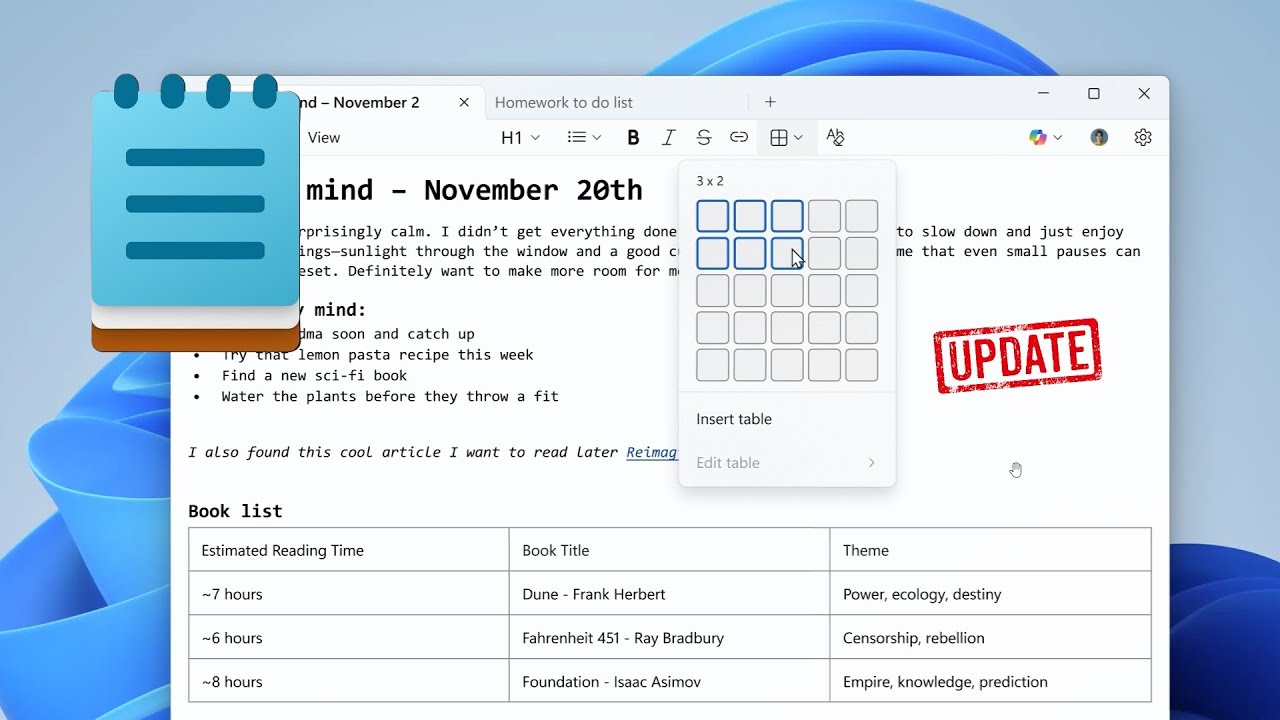Click the Foundation - Isaac Asimov cell
Viewport: 1280px width, 720px height.
[669, 682]
